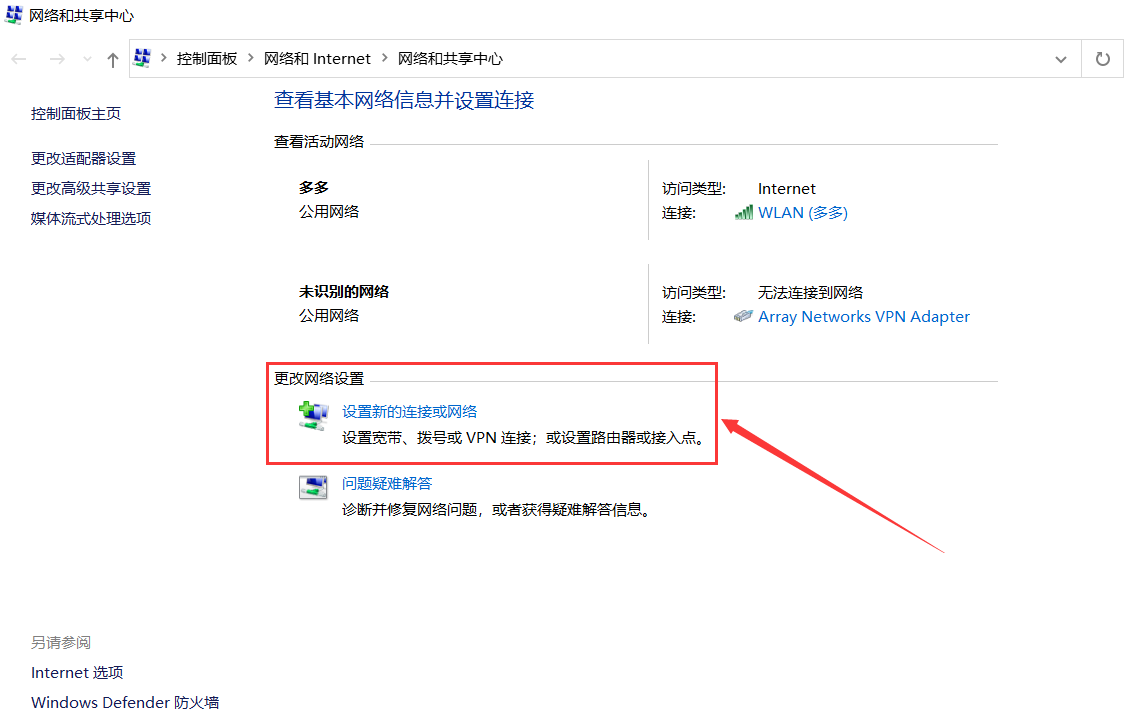Click the 问题疑难解答 troubleshooter icon
The height and width of the screenshot is (728, 1131).
pos(313,488)
